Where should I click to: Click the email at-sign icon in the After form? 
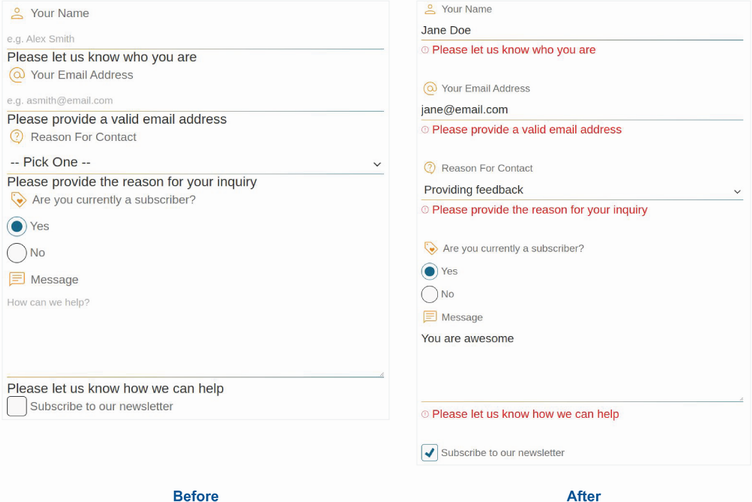[430, 89]
